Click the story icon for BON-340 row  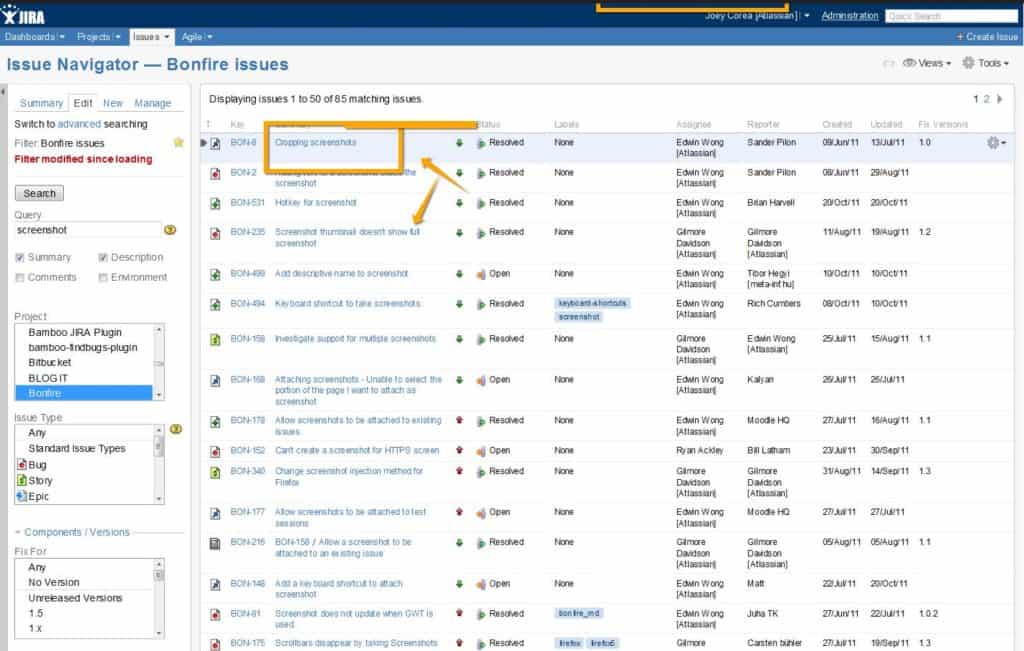click(x=215, y=472)
